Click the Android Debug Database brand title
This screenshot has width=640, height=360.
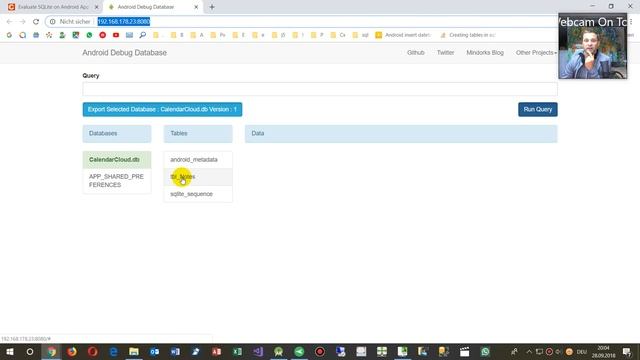pyautogui.click(x=124, y=53)
